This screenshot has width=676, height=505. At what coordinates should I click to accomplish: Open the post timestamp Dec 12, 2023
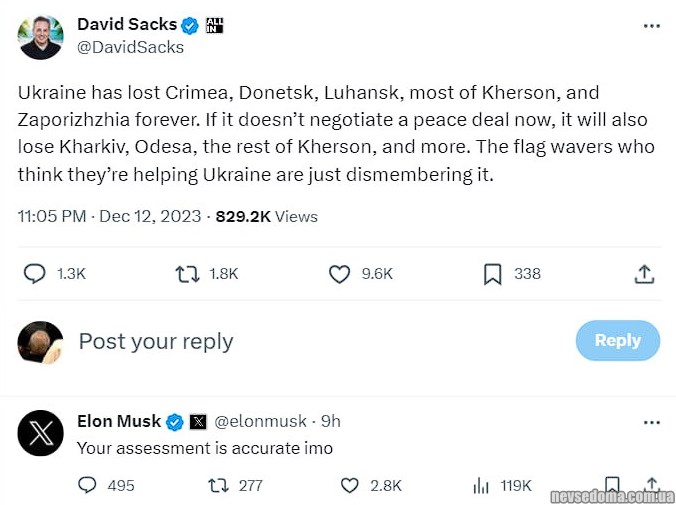pos(151,216)
